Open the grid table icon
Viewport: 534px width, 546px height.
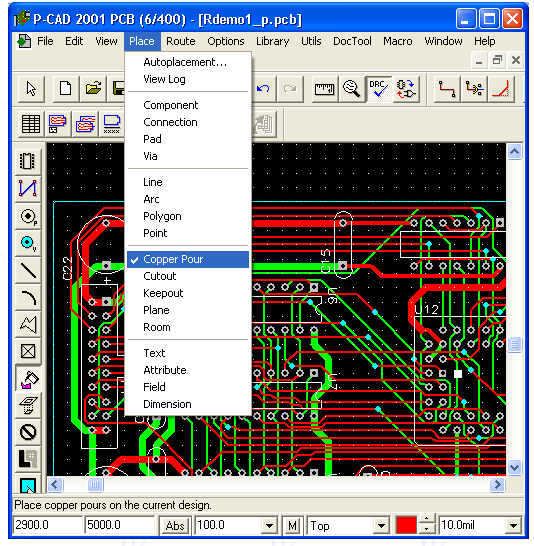click(31, 124)
